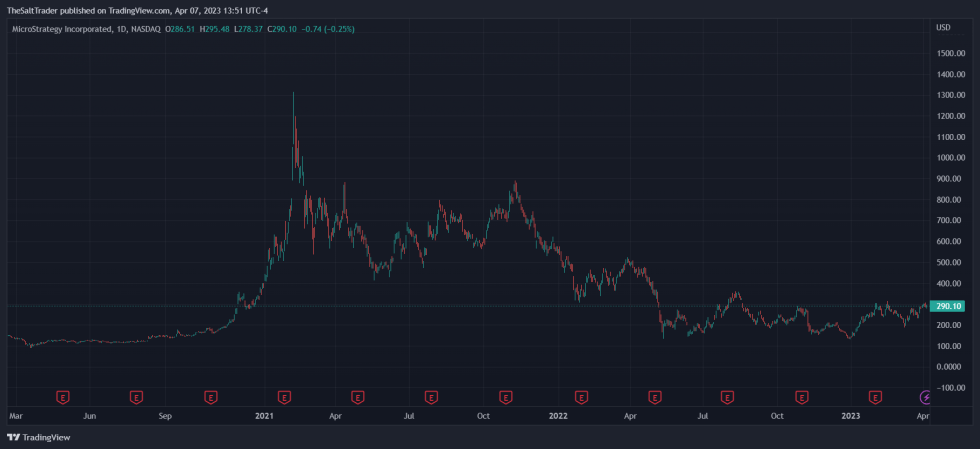Click the 1000.00 label on price axis

tap(950, 158)
